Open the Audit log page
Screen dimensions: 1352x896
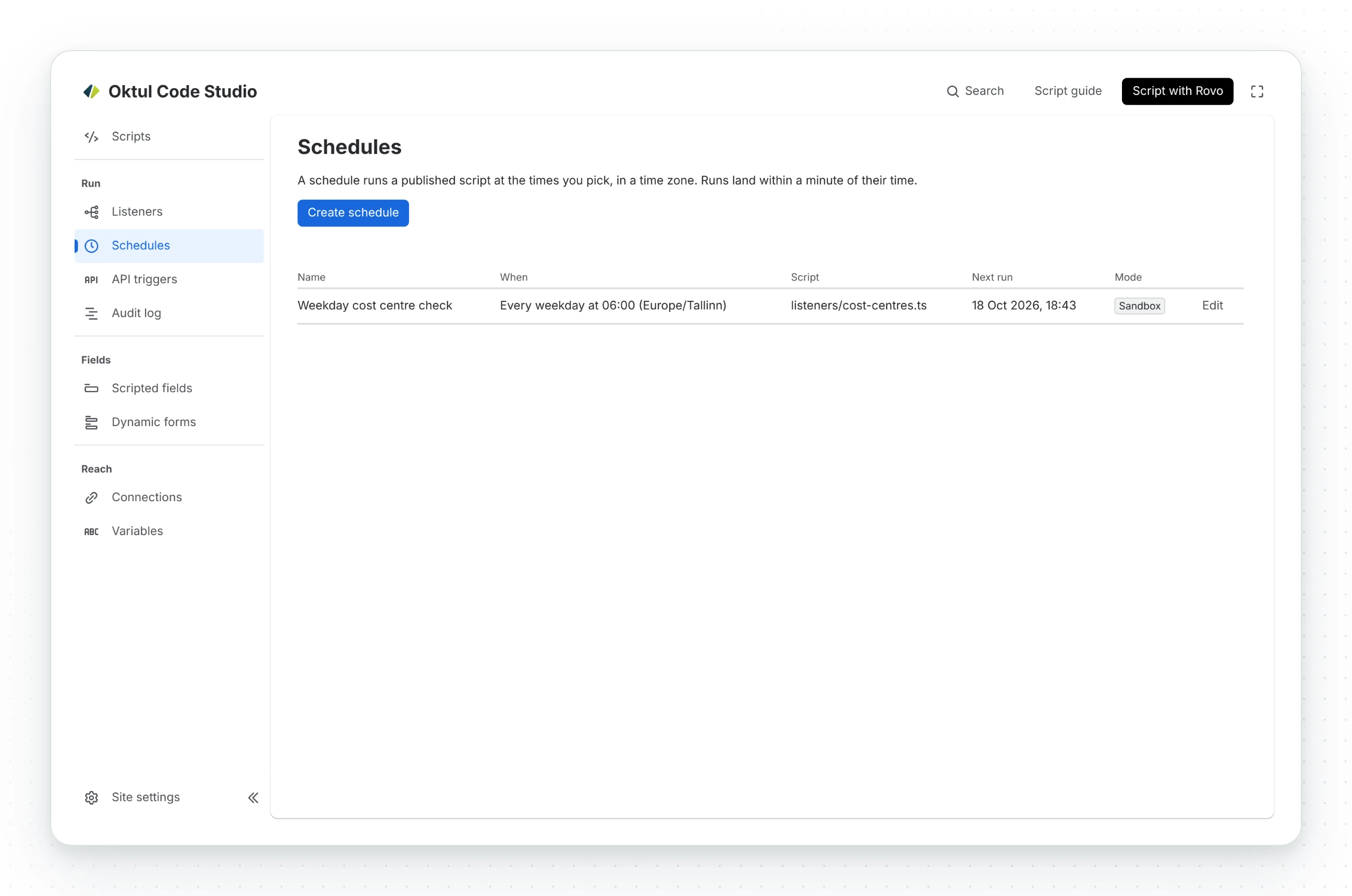coord(169,313)
